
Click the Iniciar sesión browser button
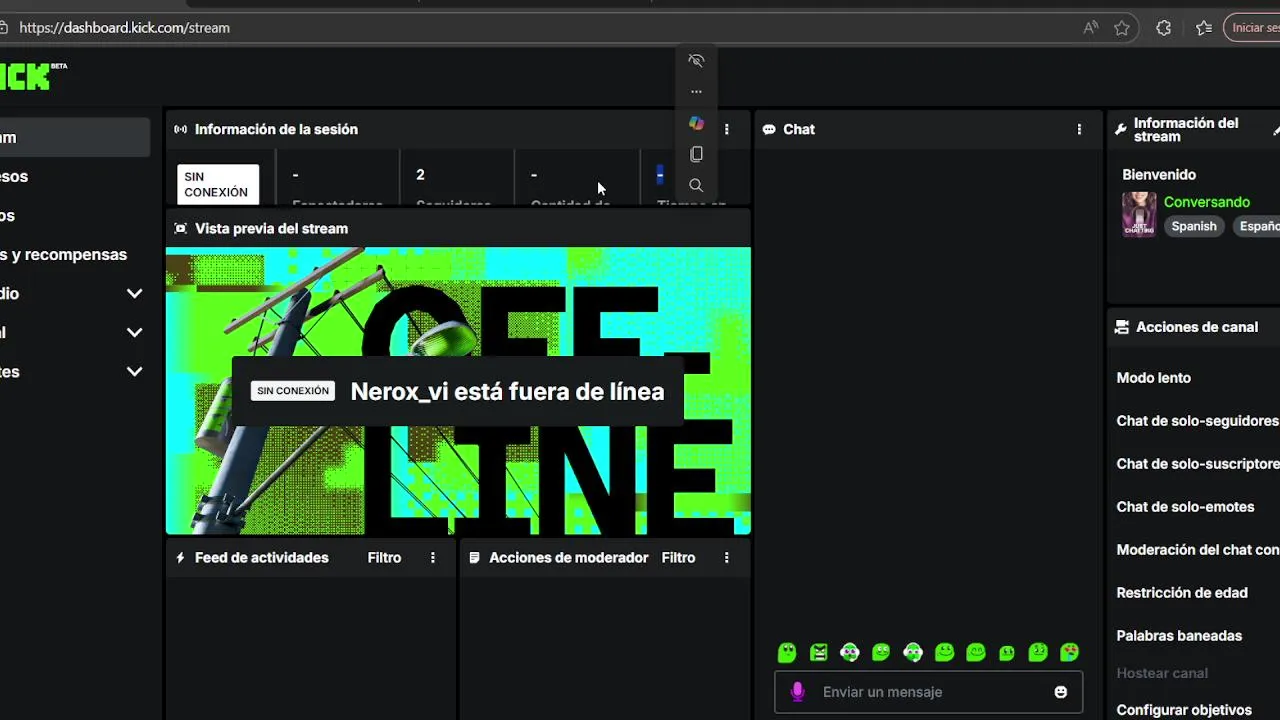1253,28
